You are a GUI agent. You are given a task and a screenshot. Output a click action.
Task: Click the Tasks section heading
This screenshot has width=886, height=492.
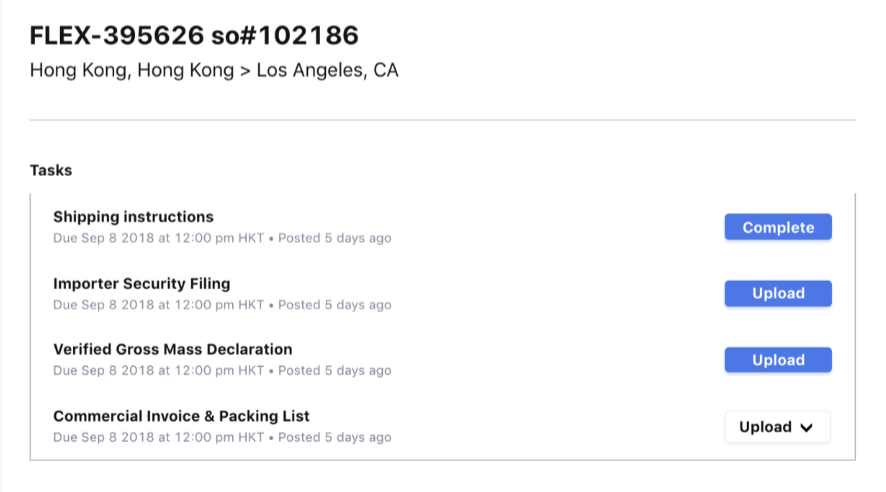[x=51, y=170]
